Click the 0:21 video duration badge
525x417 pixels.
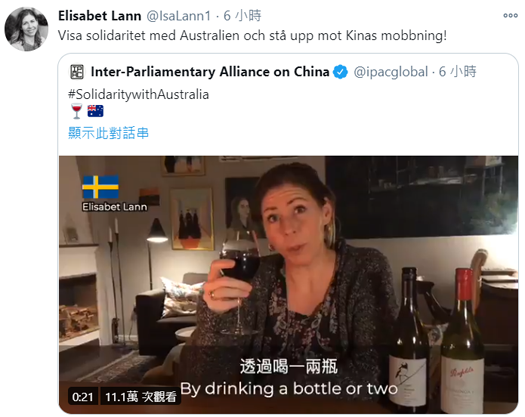(x=83, y=397)
